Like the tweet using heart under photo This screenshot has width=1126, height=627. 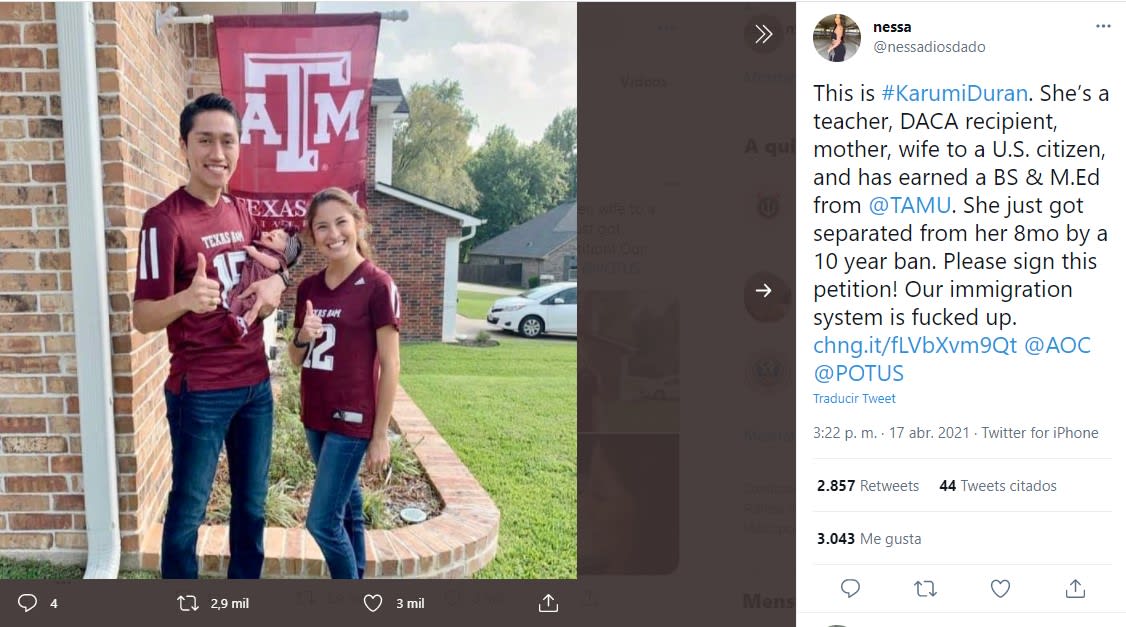[373, 603]
